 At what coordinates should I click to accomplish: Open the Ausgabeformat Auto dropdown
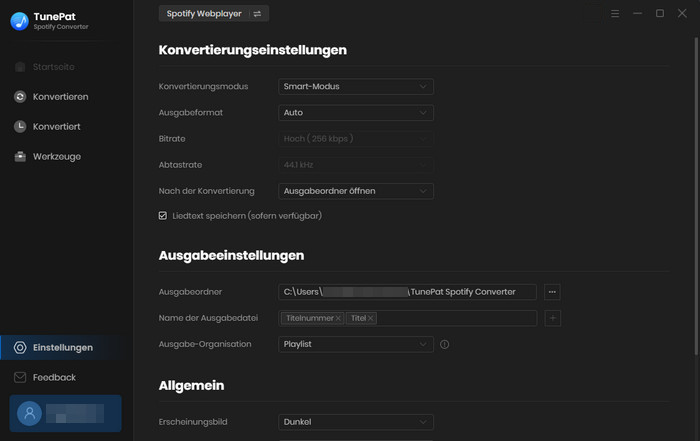click(x=356, y=113)
